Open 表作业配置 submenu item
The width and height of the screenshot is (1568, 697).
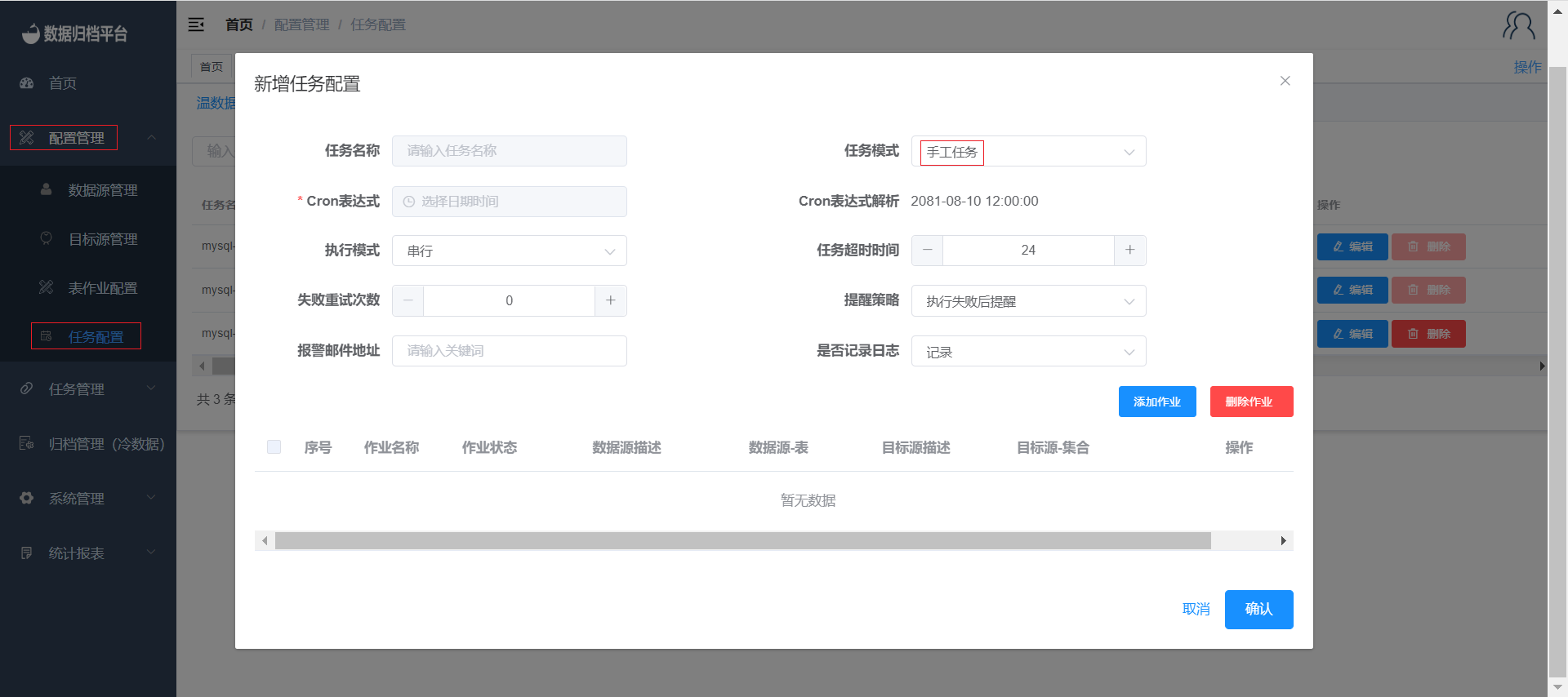[x=88, y=288]
